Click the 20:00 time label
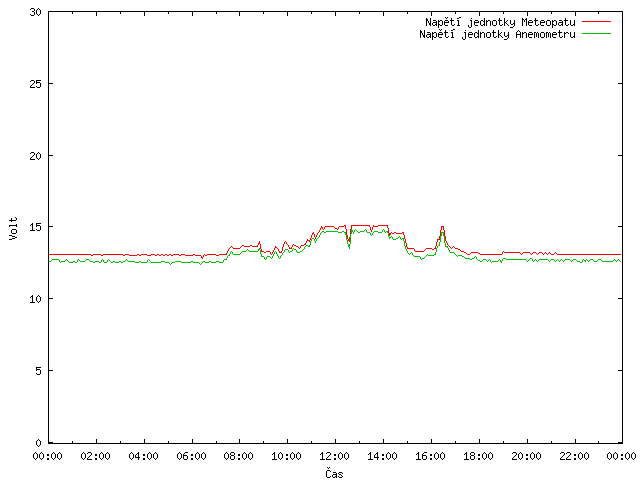Screen dimensions: 640x480 [x=527, y=456]
